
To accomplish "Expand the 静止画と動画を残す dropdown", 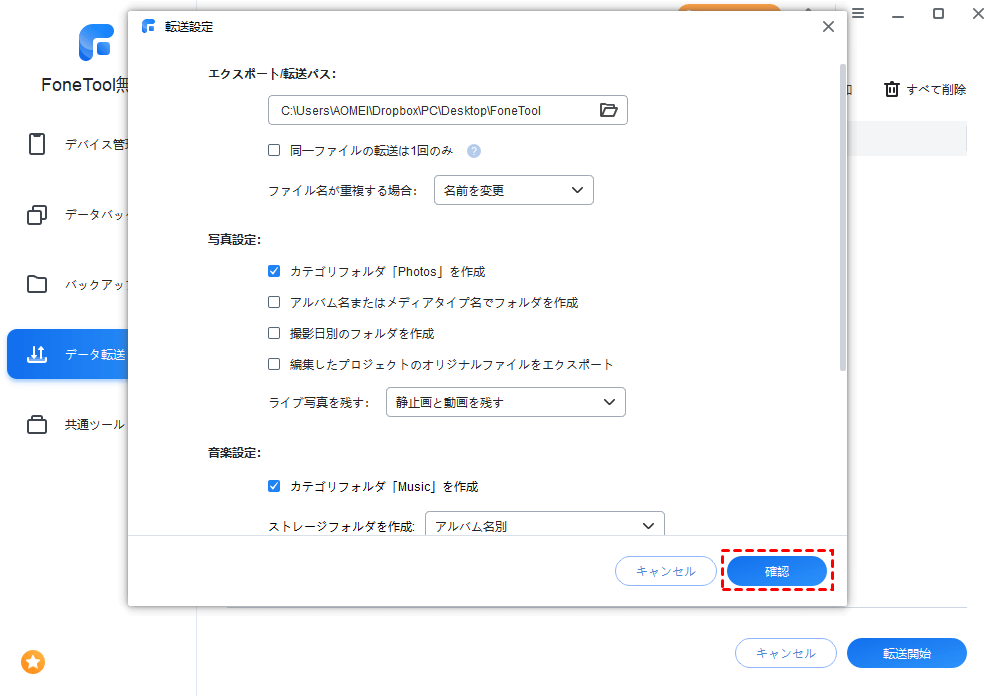I will pyautogui.click(x=505, y=402).
